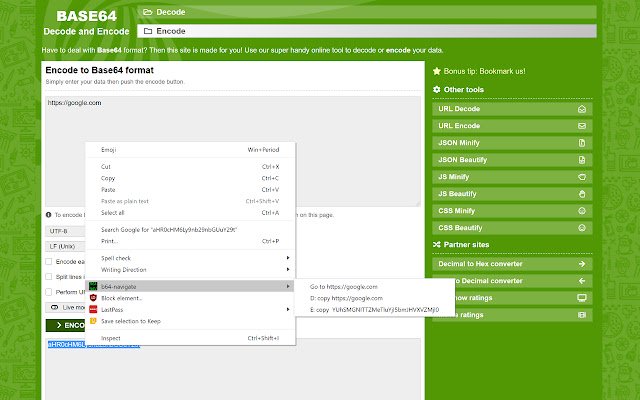Expand the Writing Direction submenu arrow
Viewport: 640px width, 400px height.
[x=288, y=269]
